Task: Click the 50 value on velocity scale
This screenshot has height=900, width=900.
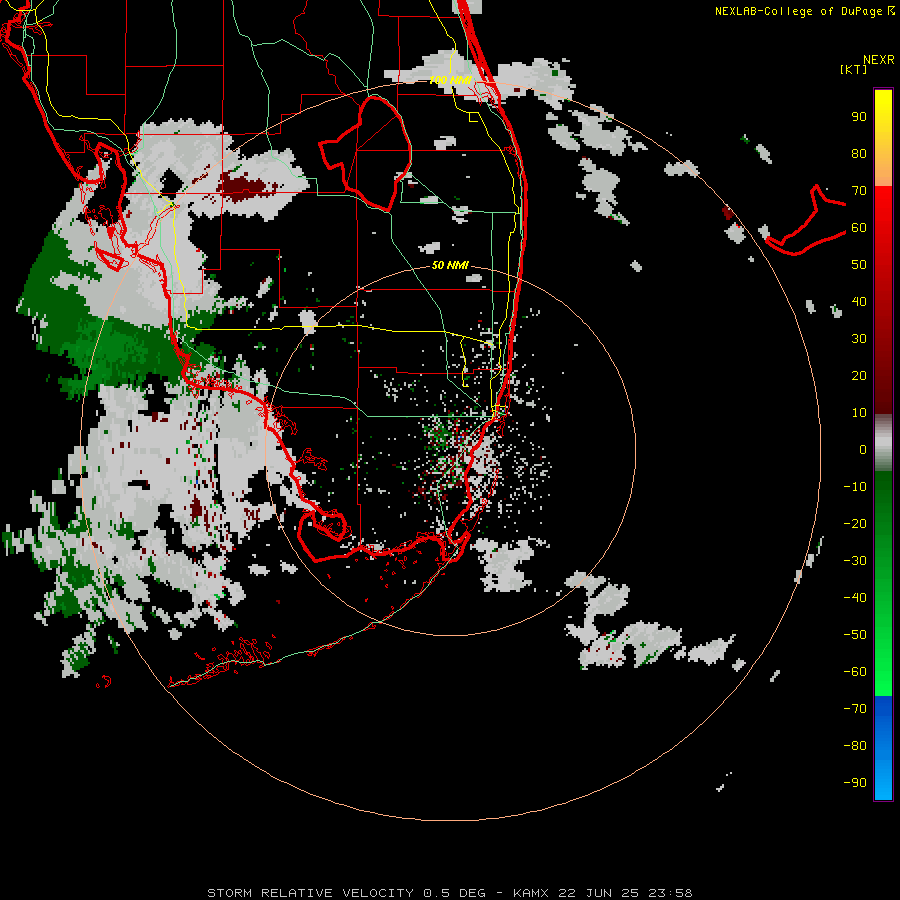Action: [x=859, y=265]
